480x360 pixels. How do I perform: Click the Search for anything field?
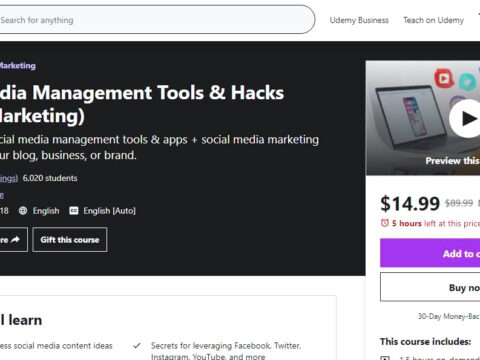coord(157,20)
